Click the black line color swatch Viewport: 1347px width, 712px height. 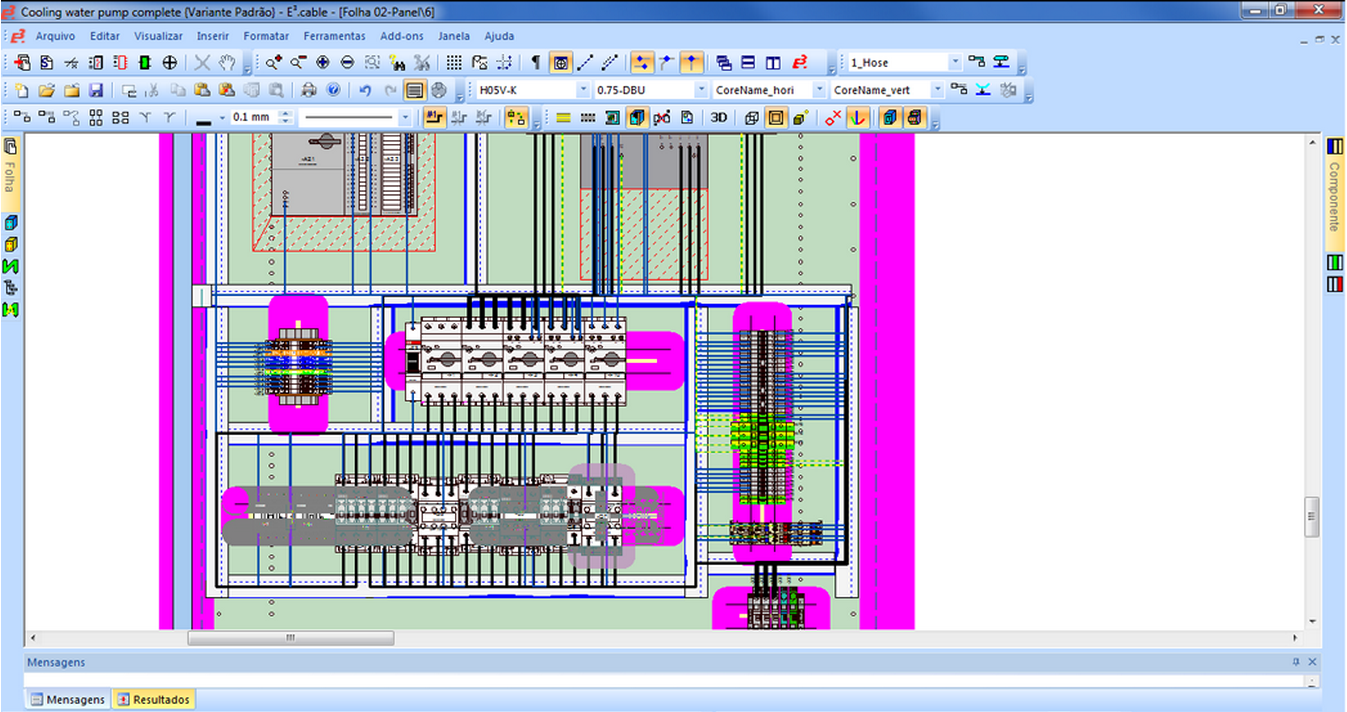tap(205, 117)
